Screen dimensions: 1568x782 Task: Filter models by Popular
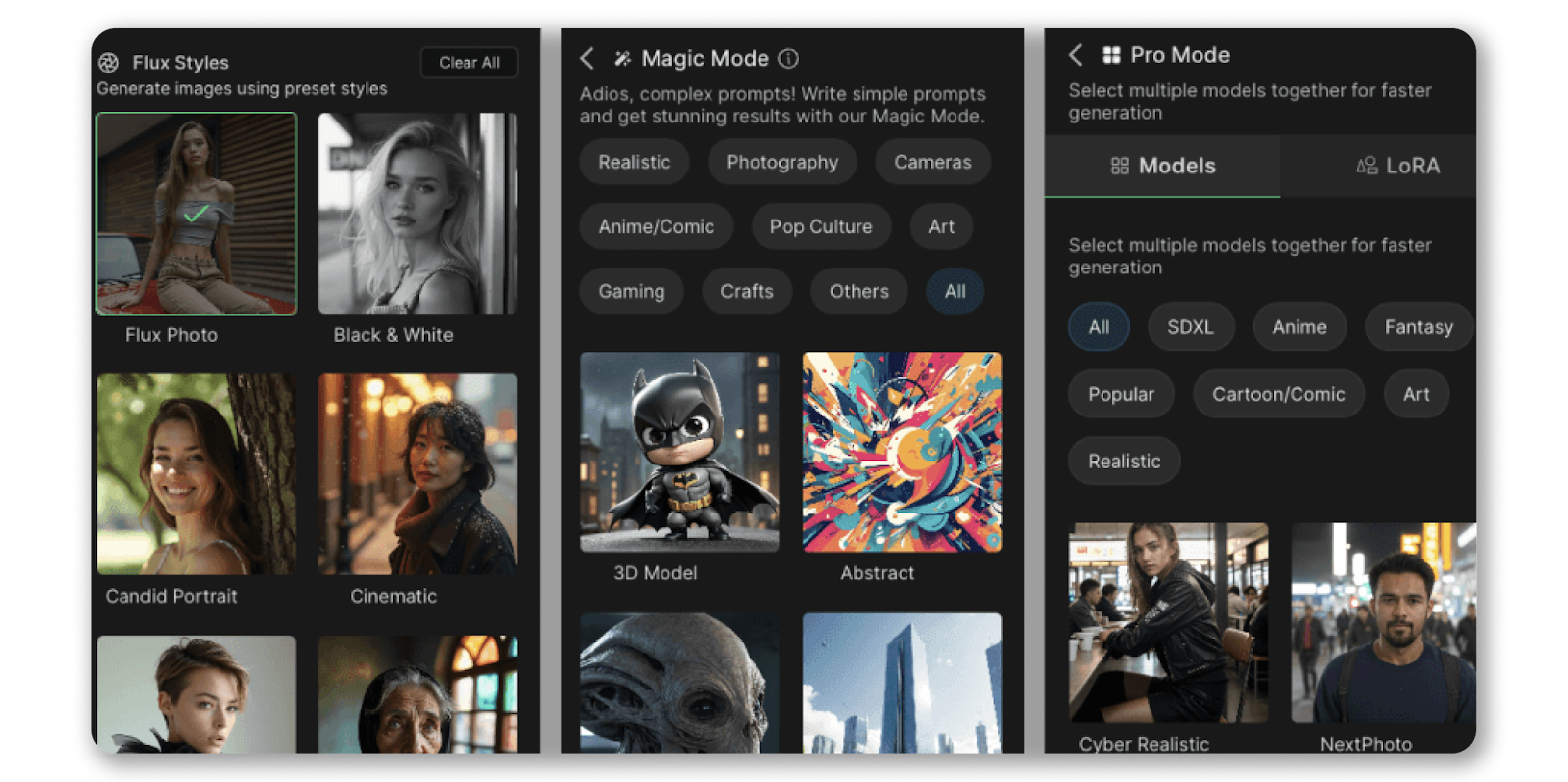pyautogui.click(x=1121, y=394)
